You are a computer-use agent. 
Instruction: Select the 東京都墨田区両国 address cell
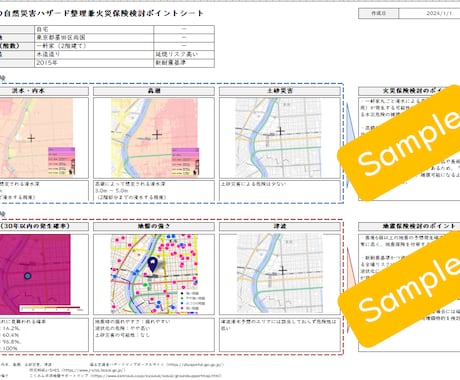[94, 38]
